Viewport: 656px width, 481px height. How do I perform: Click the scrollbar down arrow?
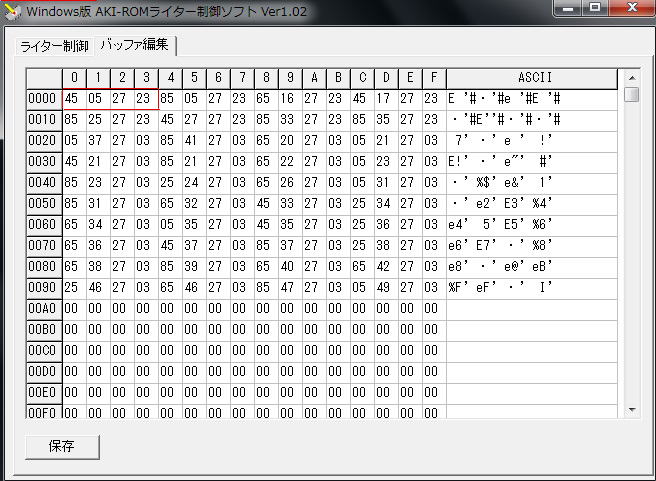[x=632, y=410]
